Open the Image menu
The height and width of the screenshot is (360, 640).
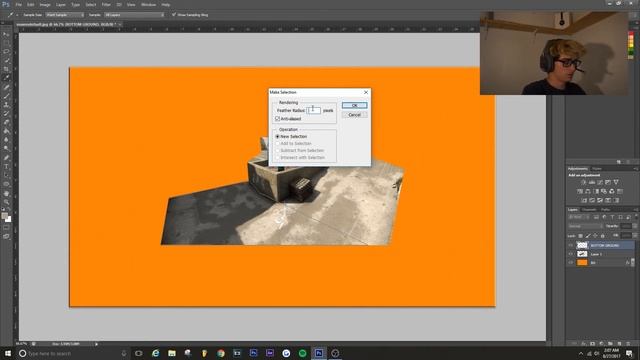(x=45, y=4)
